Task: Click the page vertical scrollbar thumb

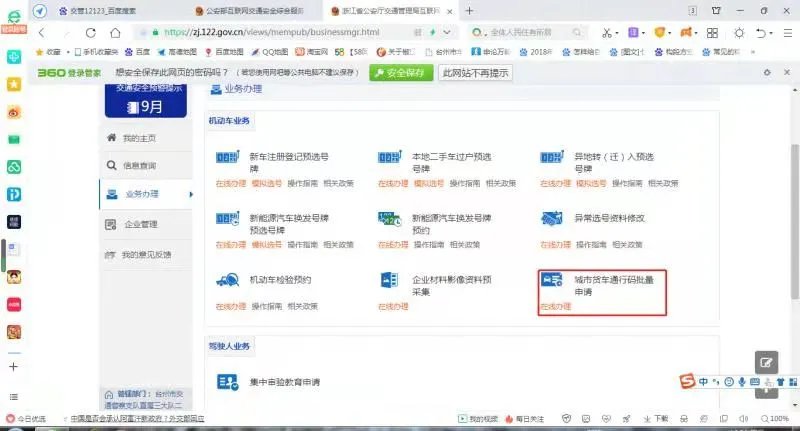Action: coord(794,221)
